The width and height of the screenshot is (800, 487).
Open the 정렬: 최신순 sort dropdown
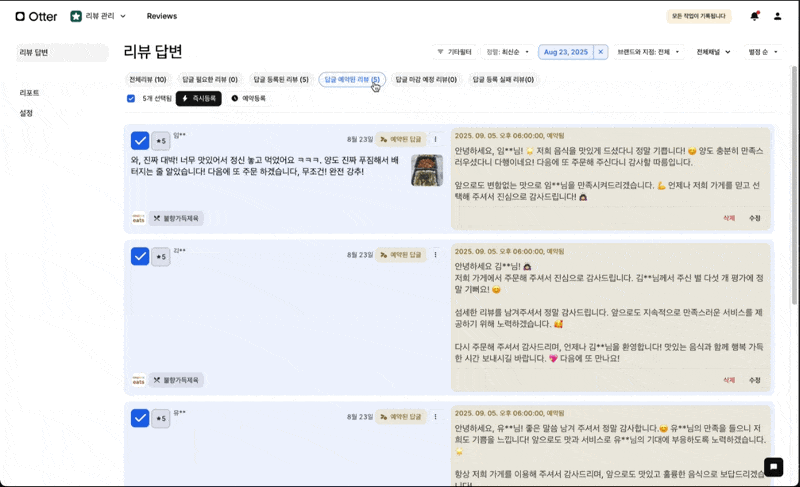coord(508,52)
